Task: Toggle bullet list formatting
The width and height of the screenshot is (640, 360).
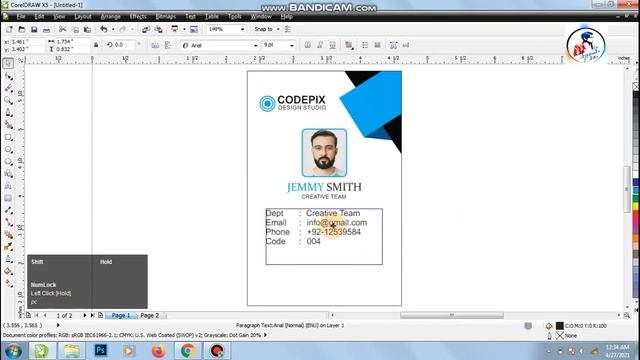Action: [x=365, y=45]
